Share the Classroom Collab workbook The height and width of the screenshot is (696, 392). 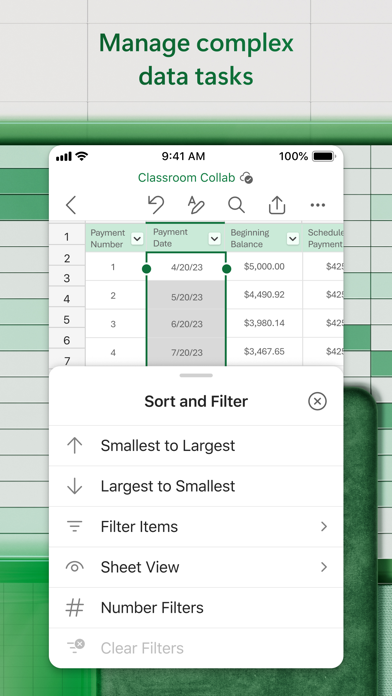(277, 205)
